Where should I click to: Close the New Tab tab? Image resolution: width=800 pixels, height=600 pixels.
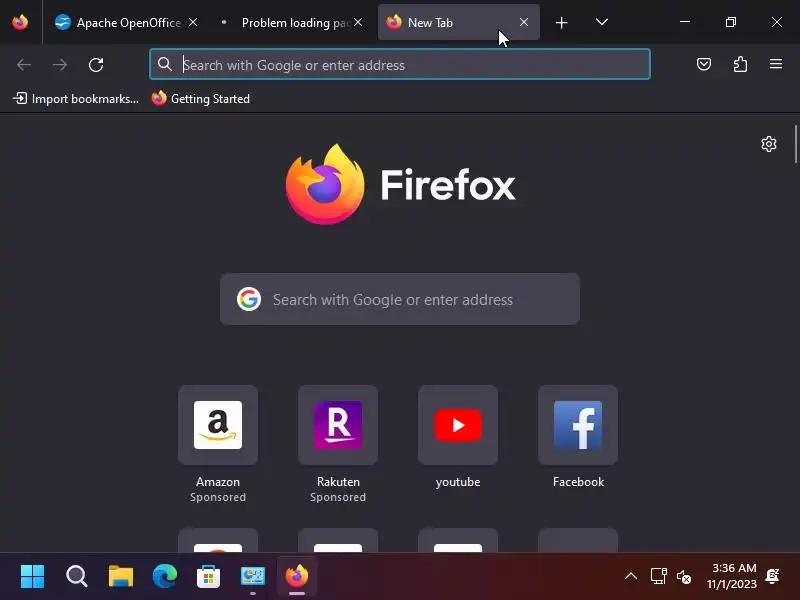click(x=524, y=22)
